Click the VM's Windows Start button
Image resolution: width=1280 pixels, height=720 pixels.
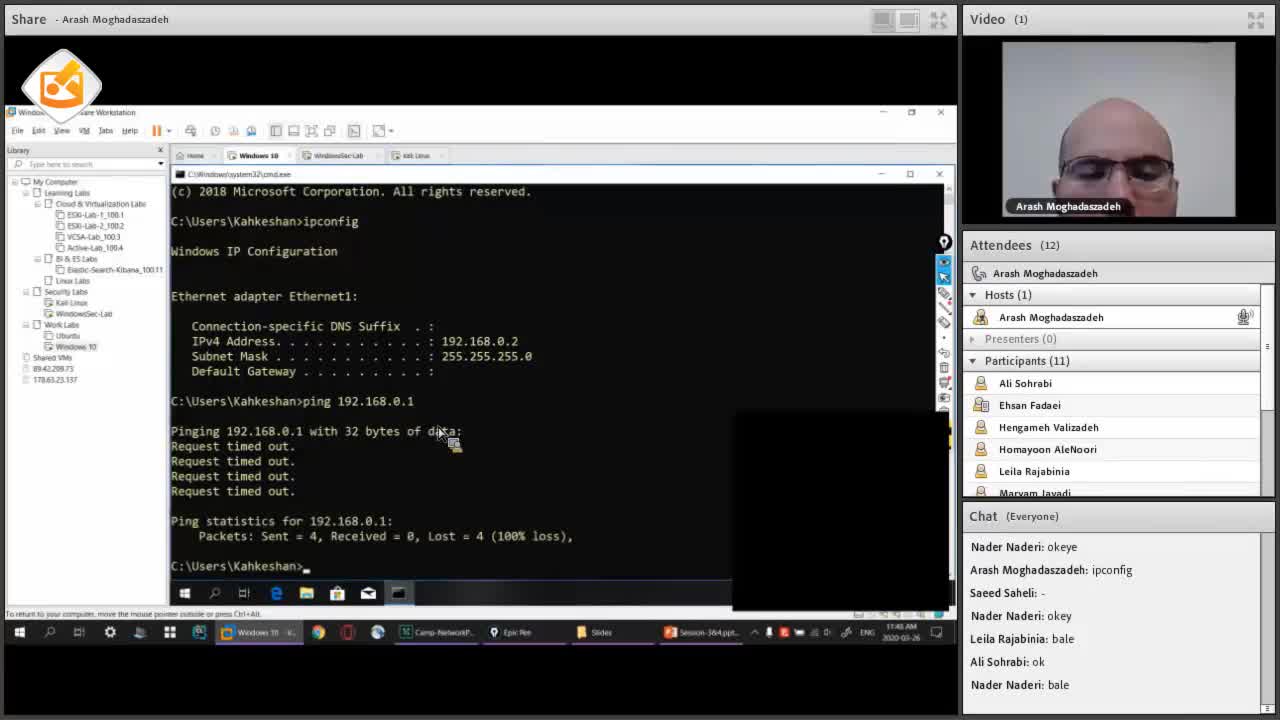coord(184,593)
